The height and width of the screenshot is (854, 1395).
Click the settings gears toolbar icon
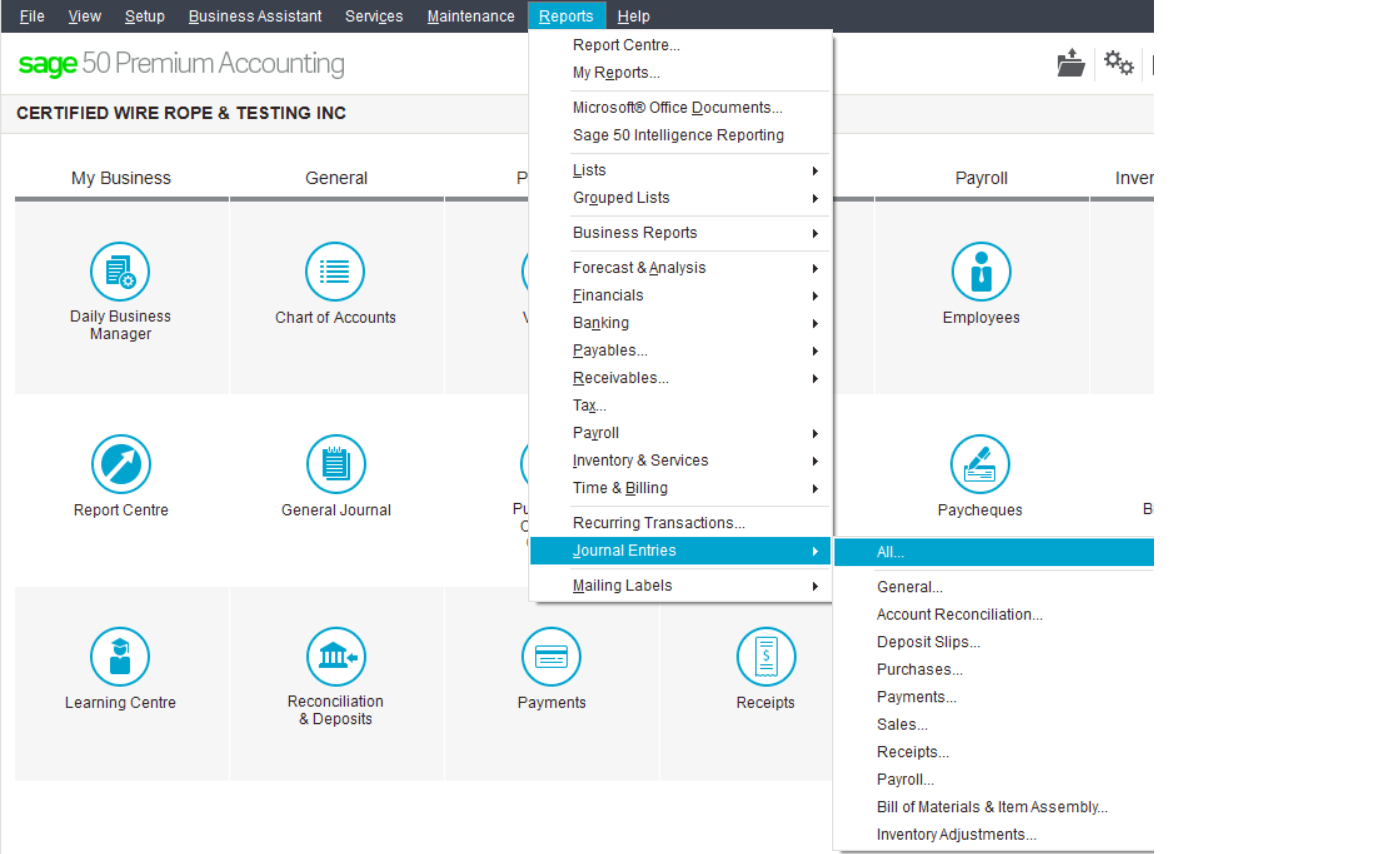[1119, 63]
